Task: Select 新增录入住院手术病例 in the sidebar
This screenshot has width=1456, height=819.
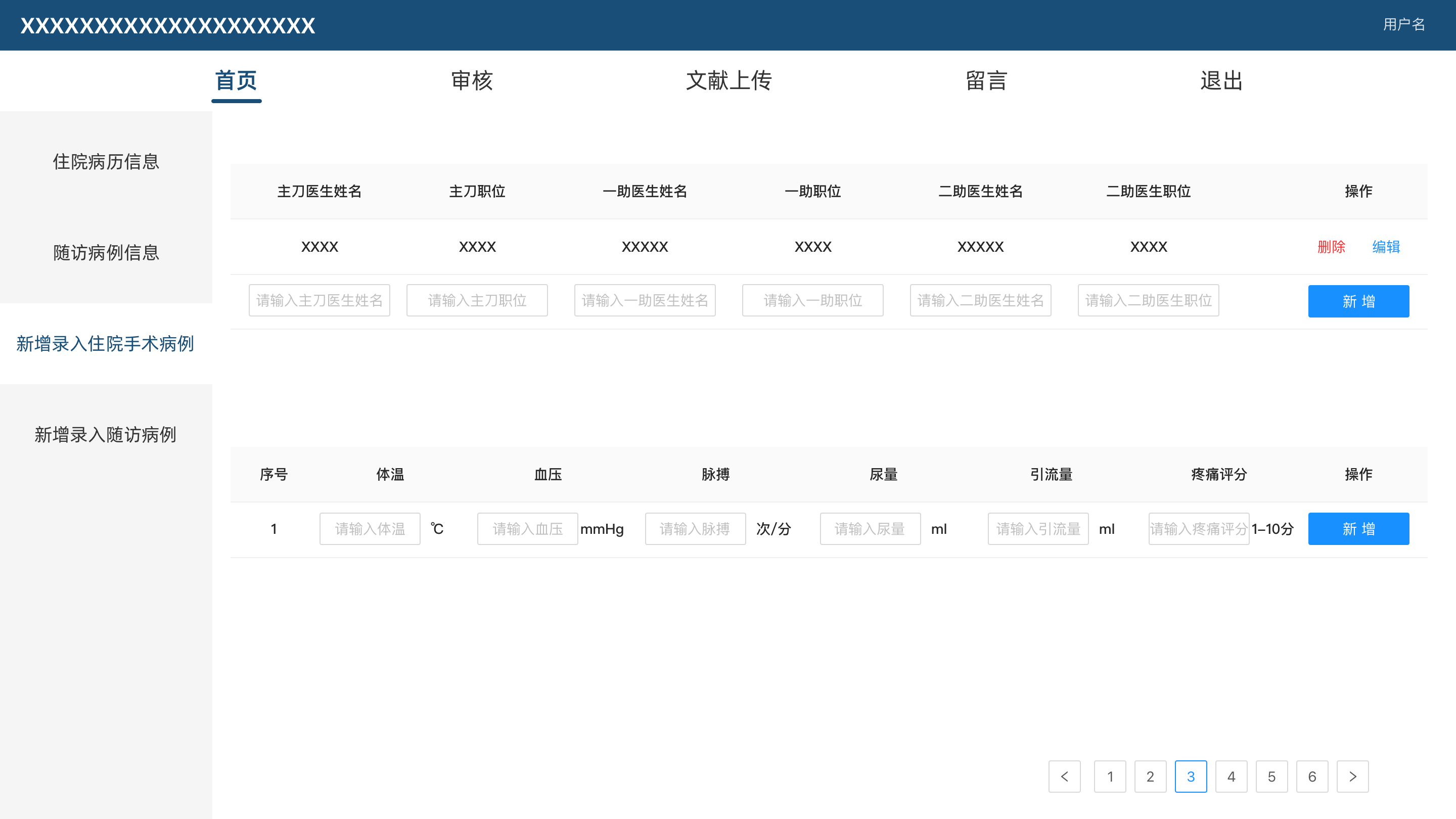Action: point(106,344)
